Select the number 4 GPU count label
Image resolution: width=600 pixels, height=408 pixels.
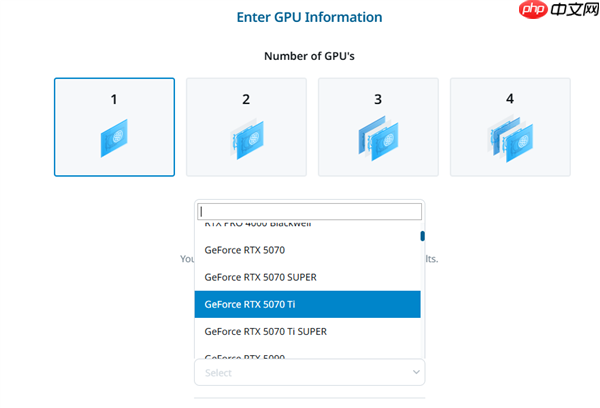(510, 99)
